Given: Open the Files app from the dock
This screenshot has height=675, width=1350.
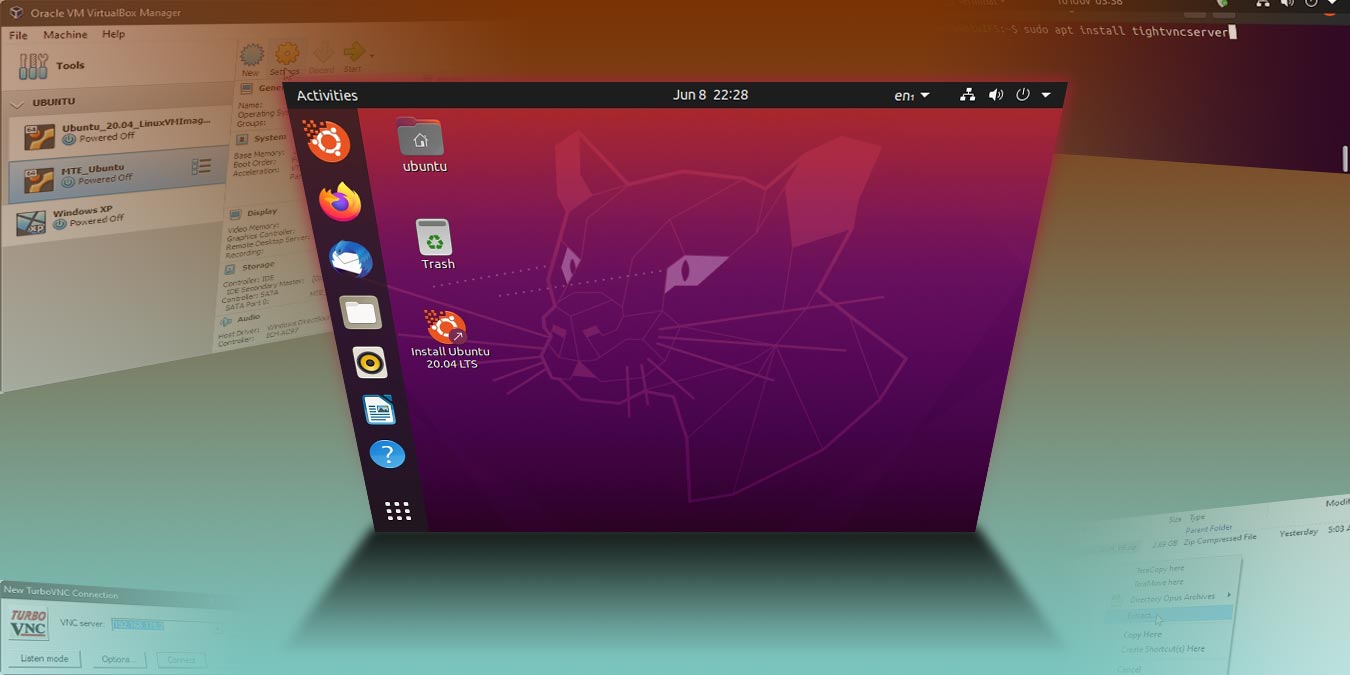Looking at the screenshot, I should [362, 312].
